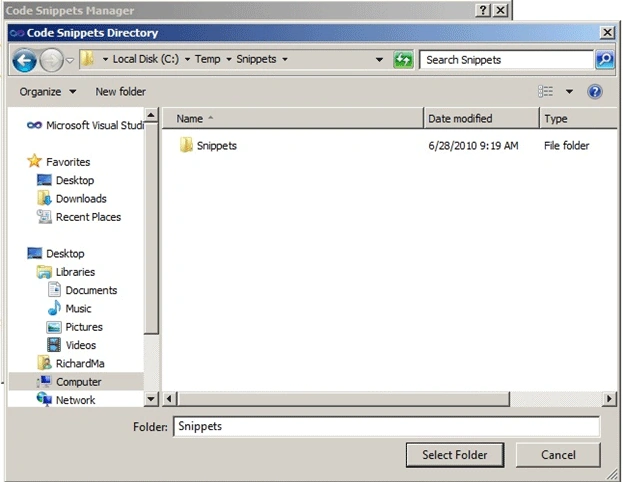Change the view using the view icon
Viewport: 623px width, 482px height.
(546, 91)
